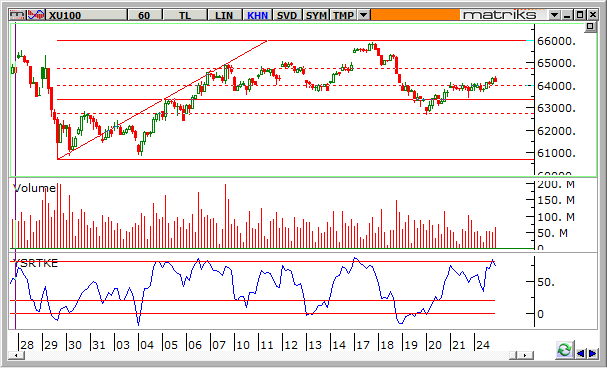This screenshot has width=607, height=368.
Task: Click the horizontal scrollbar left arrow
Action: 15,355
